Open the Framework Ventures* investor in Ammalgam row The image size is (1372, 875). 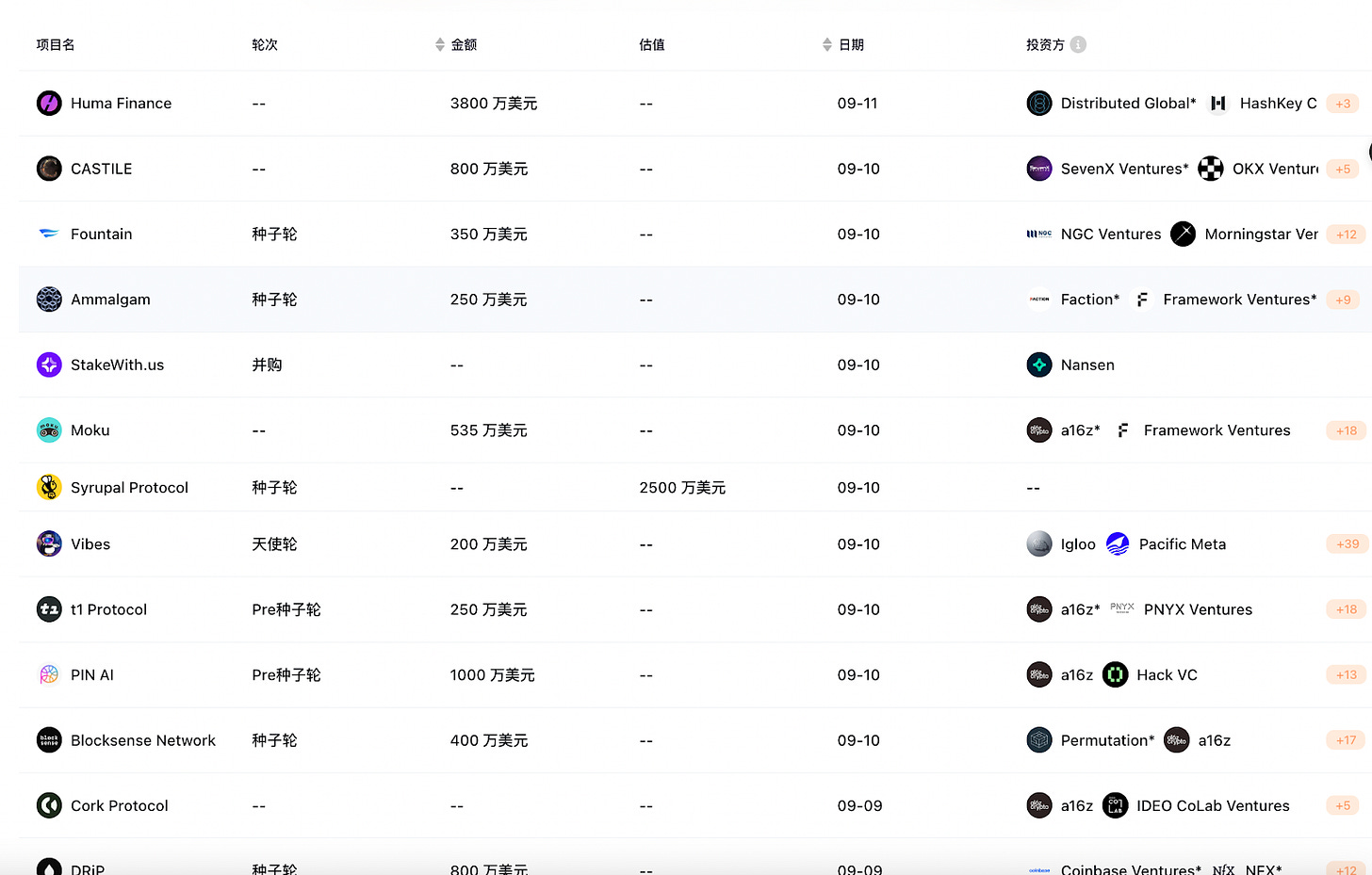coord(1240,300)
